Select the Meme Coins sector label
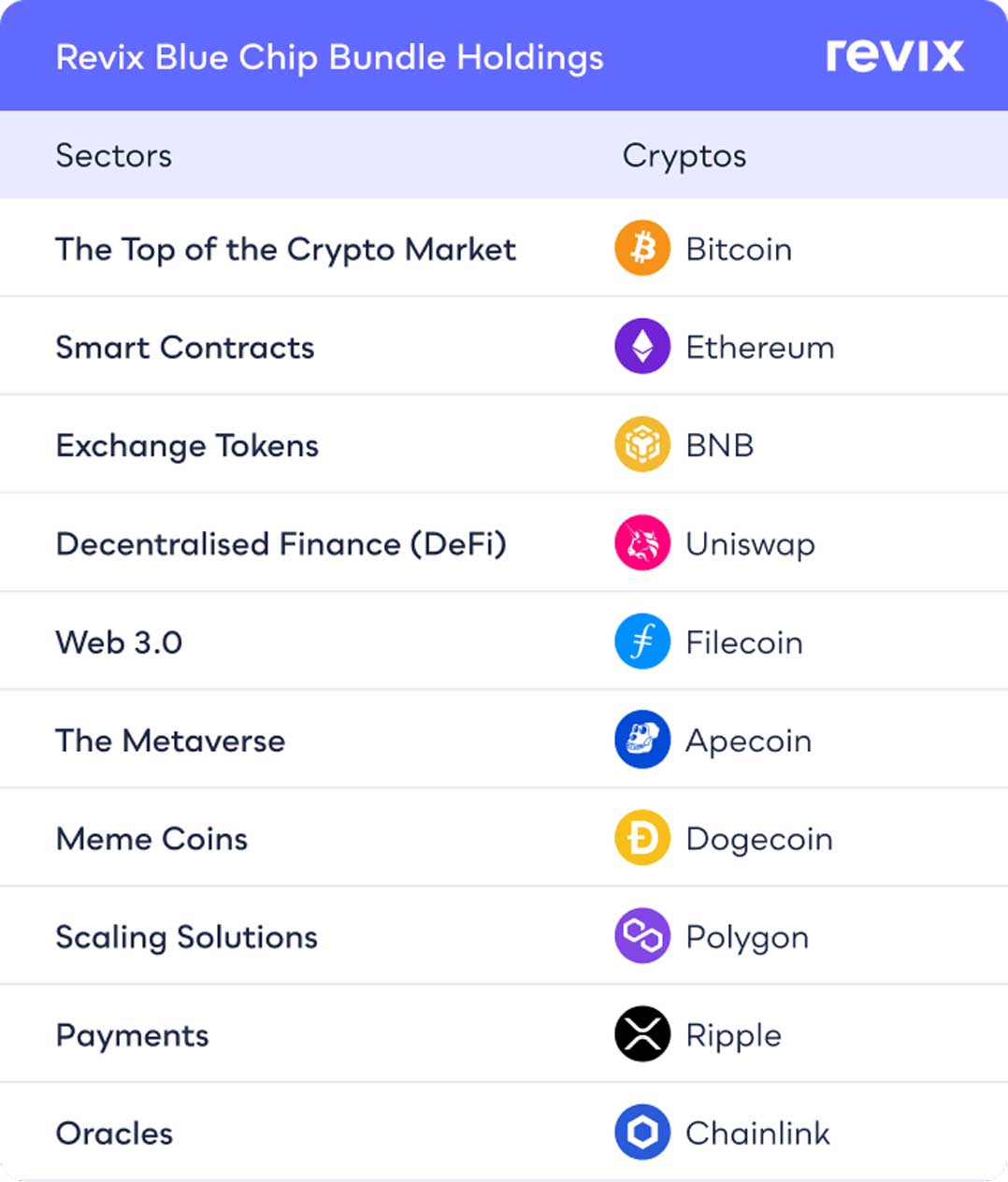 (x=151, y=839)
